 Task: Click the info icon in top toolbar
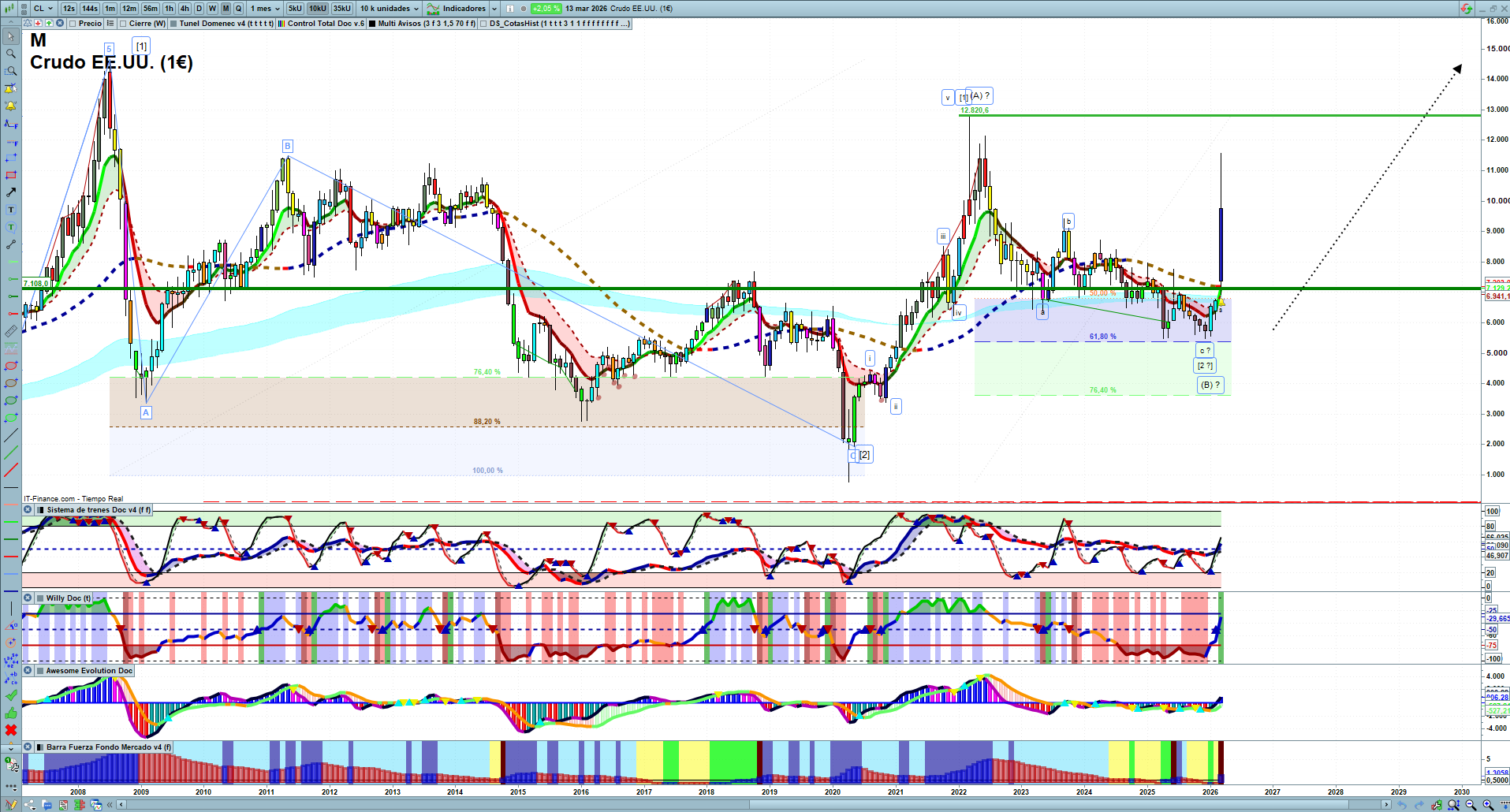pyautogui.click(x=509, y=9)
